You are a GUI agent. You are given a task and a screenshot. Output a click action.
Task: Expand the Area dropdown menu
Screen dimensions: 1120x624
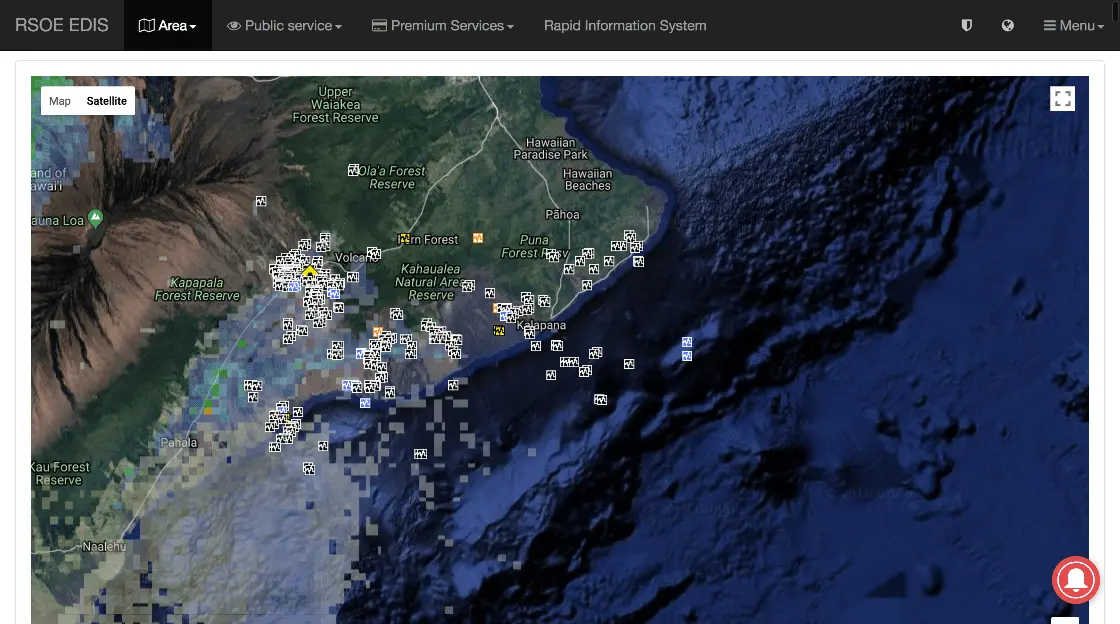[168, 26]
